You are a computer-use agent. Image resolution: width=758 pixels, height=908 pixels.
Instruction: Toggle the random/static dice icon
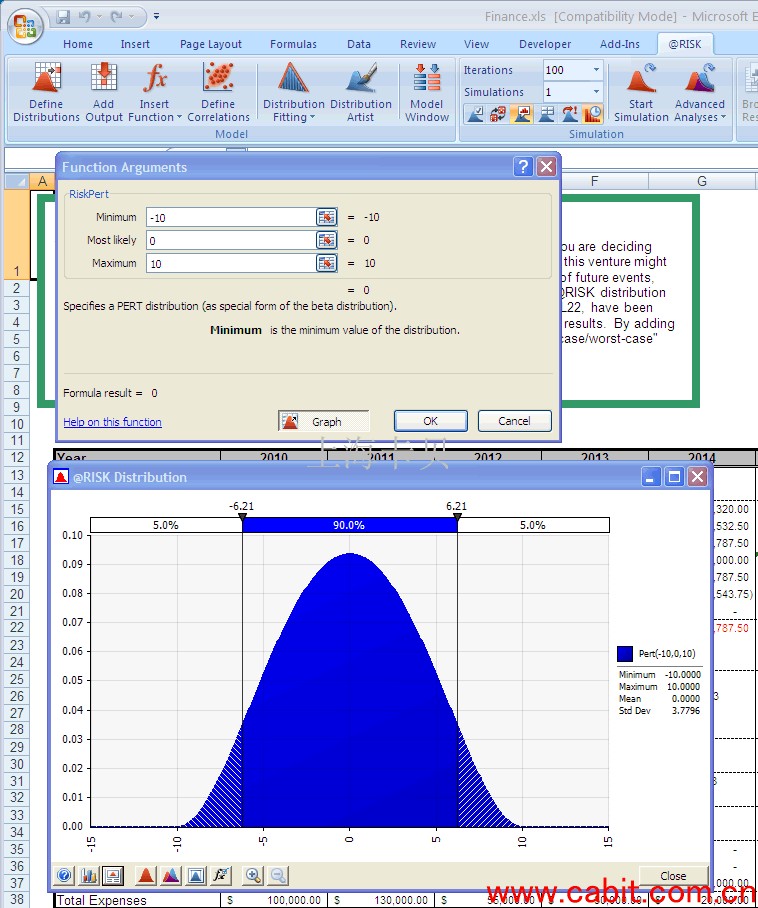coord(498,114)
